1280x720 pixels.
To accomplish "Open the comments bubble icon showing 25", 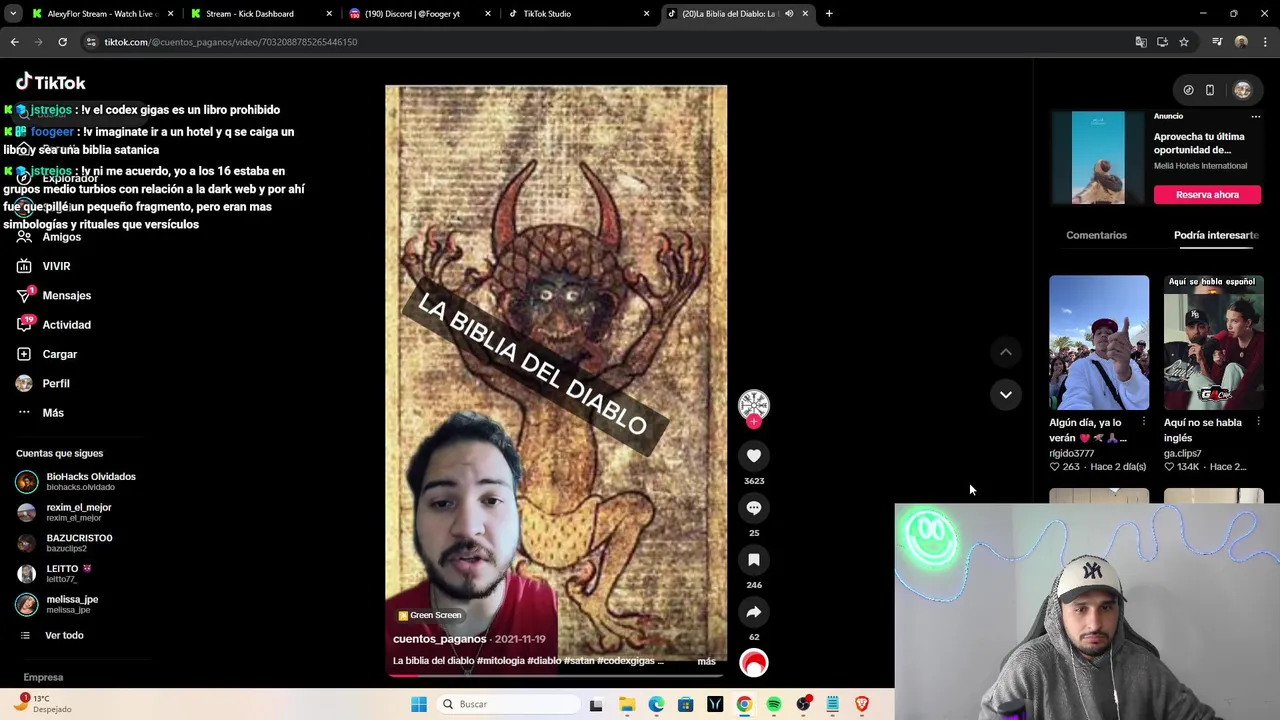I will coord(754,508).
